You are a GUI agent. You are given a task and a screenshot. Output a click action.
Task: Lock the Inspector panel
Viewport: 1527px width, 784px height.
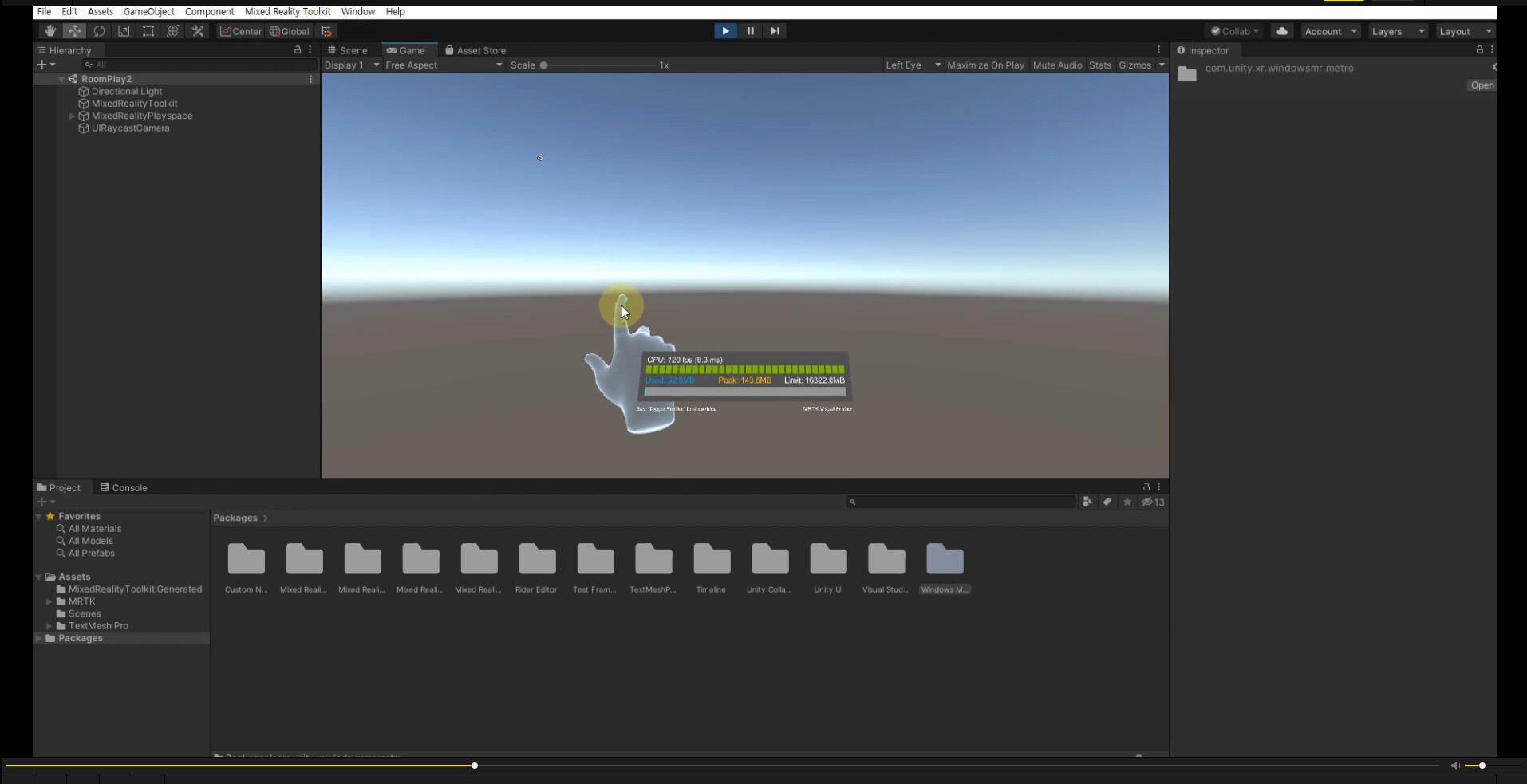tap(1479, 49)
